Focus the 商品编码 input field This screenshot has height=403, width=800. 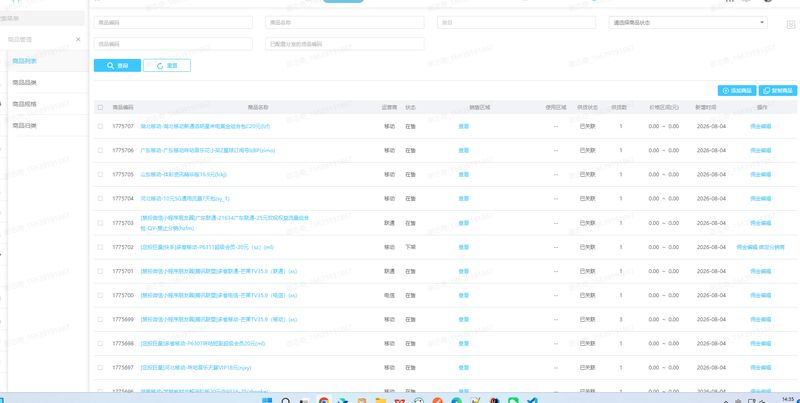pos(173,22)
